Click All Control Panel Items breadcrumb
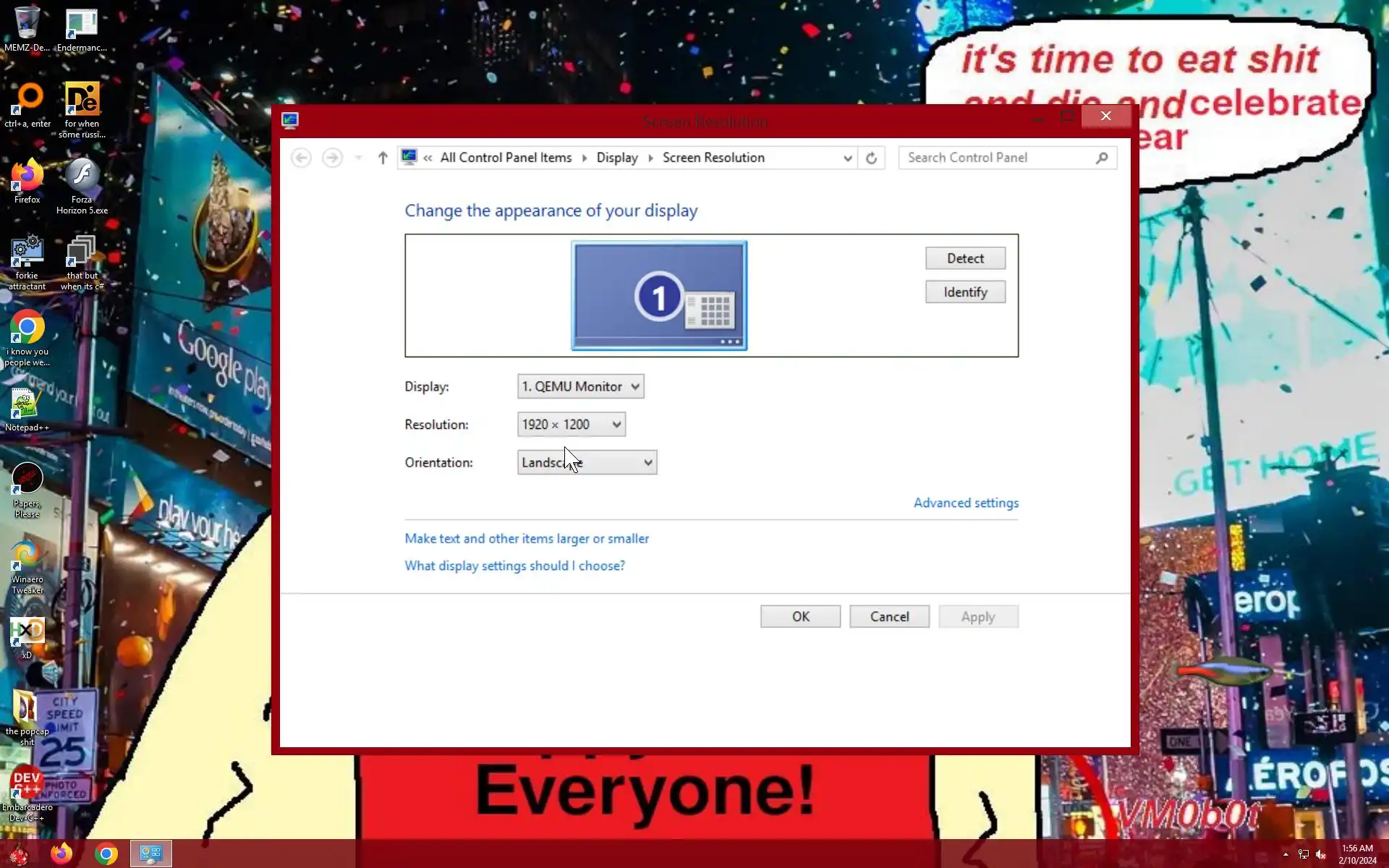 tap(506, 158)
